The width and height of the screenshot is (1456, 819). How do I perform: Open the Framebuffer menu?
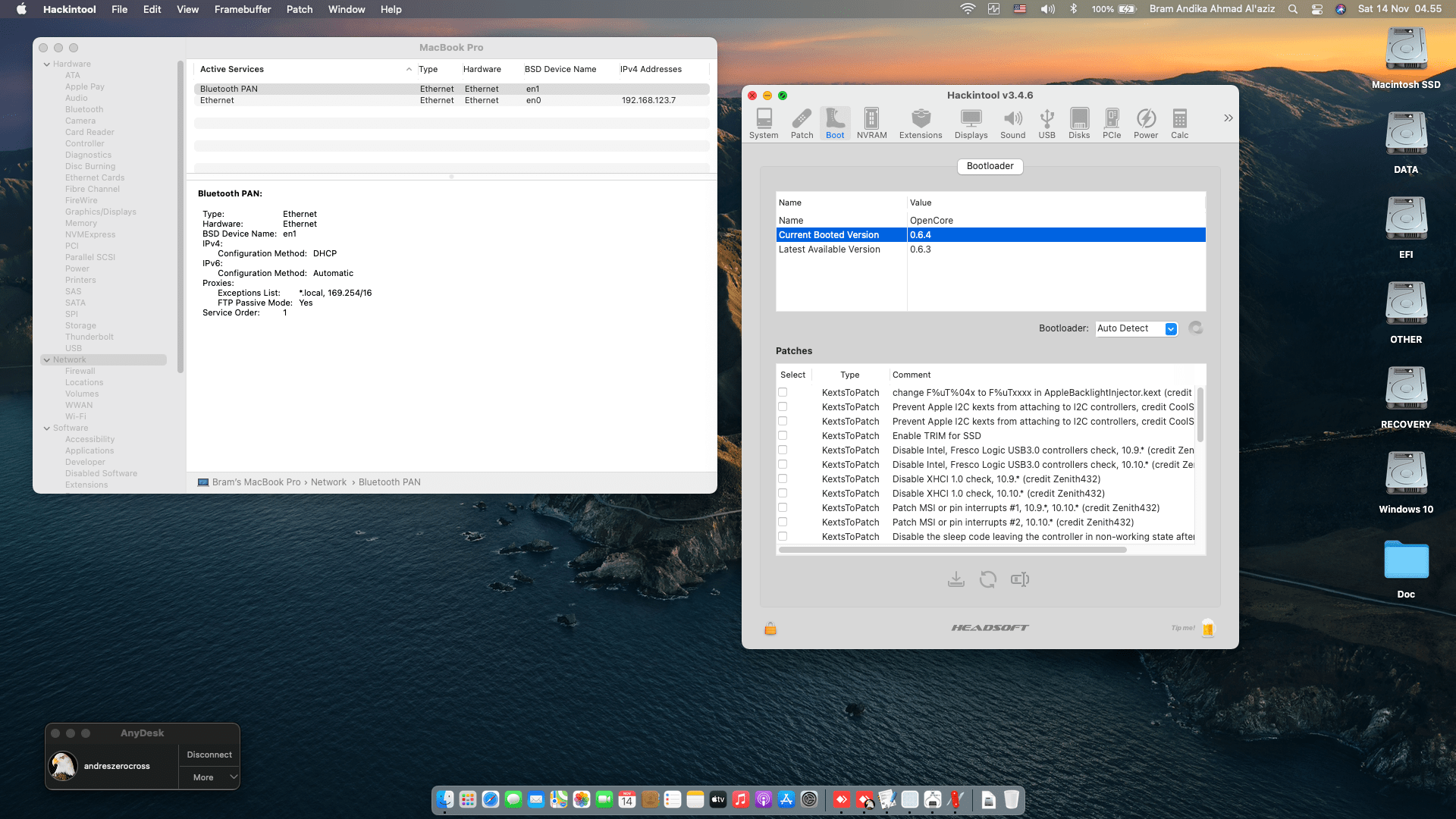coord(242,9)
